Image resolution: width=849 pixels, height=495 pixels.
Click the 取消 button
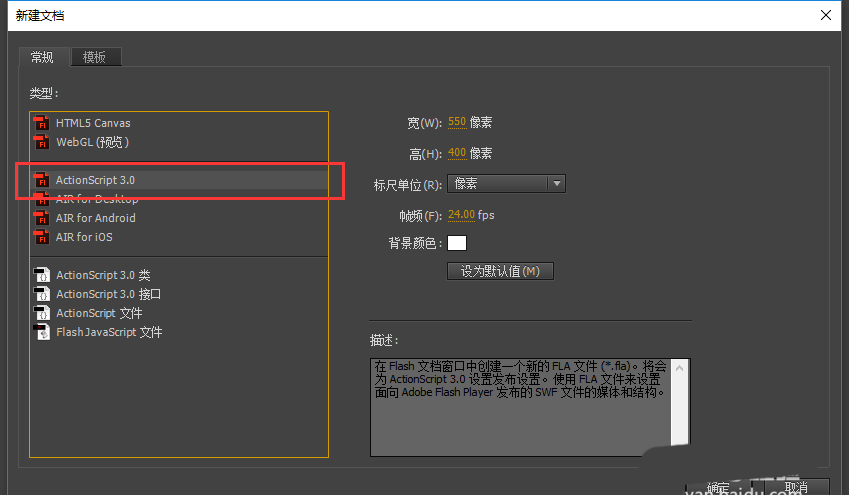[x=795, y=487]
